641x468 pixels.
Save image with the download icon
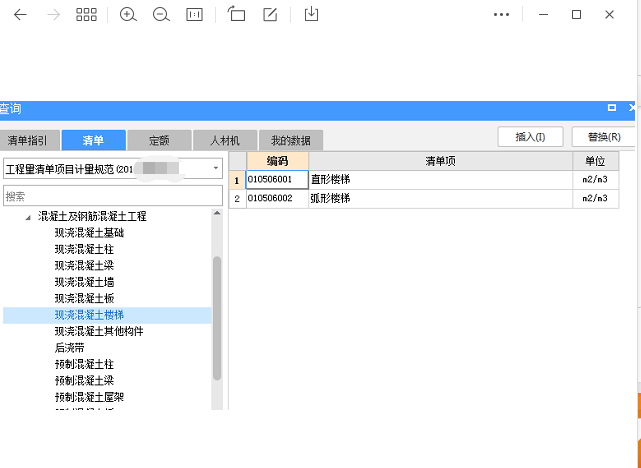point(311,14)
